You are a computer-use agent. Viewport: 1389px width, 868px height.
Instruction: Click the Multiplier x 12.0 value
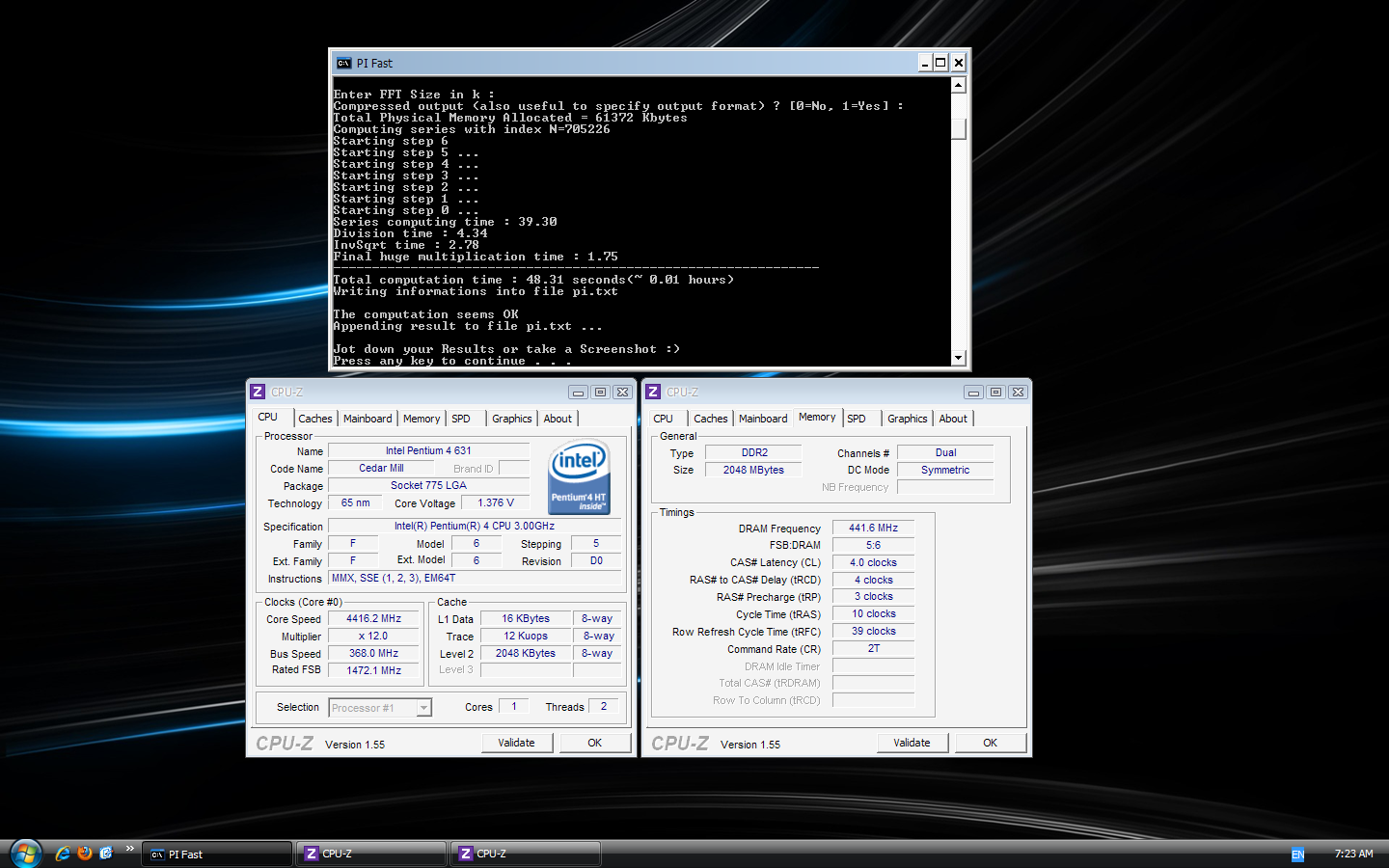(374, 637)
